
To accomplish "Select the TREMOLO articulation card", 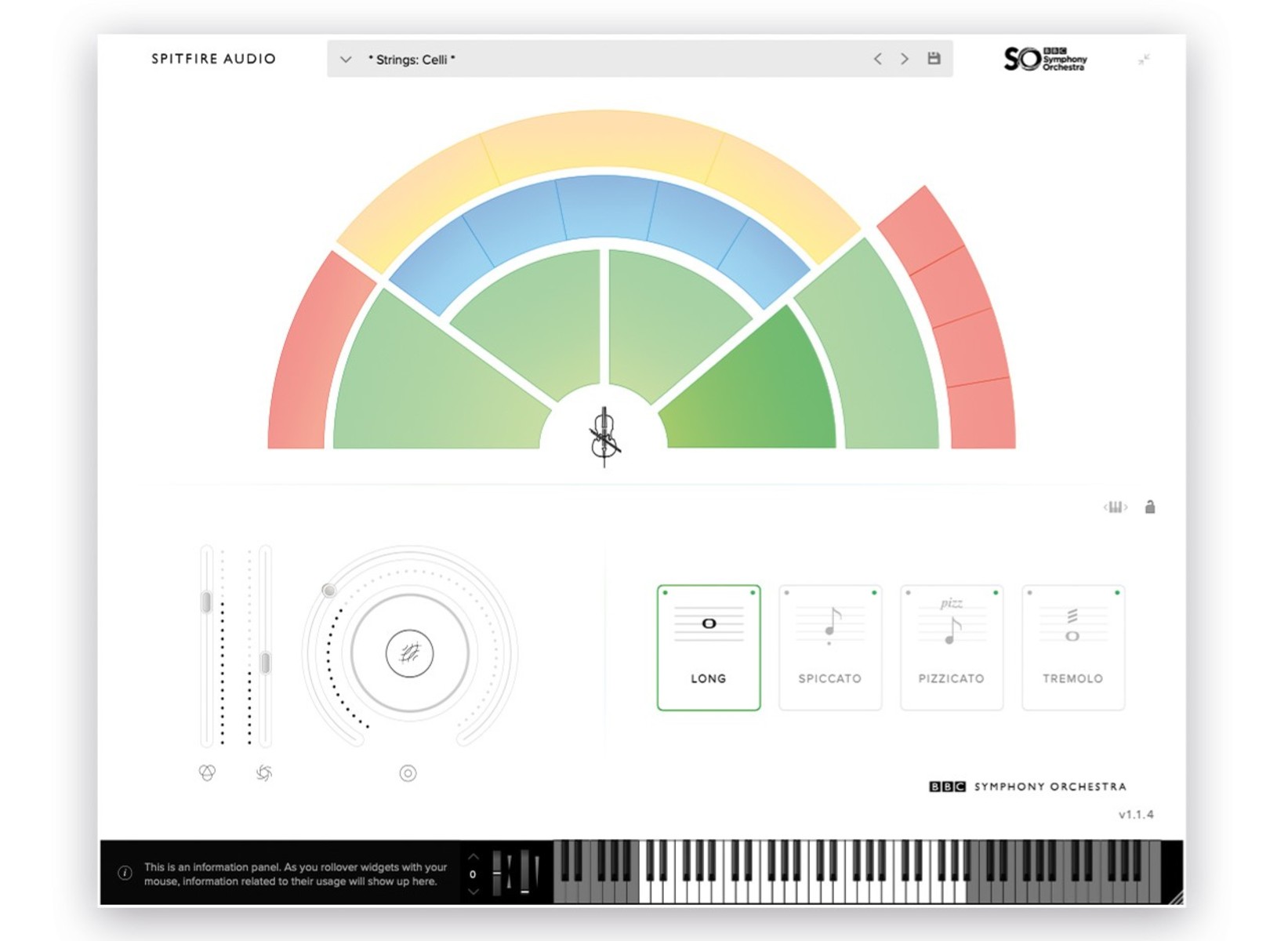I will point(1073,648).
